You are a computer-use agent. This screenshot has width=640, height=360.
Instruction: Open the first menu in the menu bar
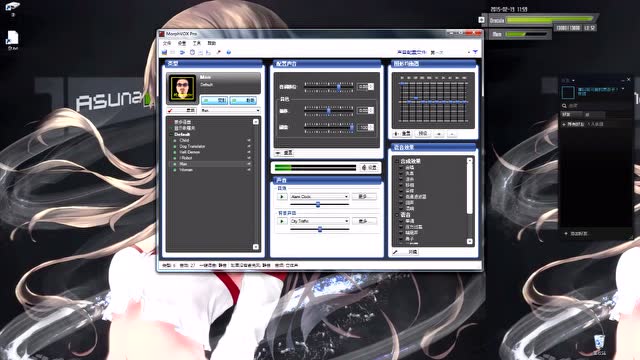(167, 43)
